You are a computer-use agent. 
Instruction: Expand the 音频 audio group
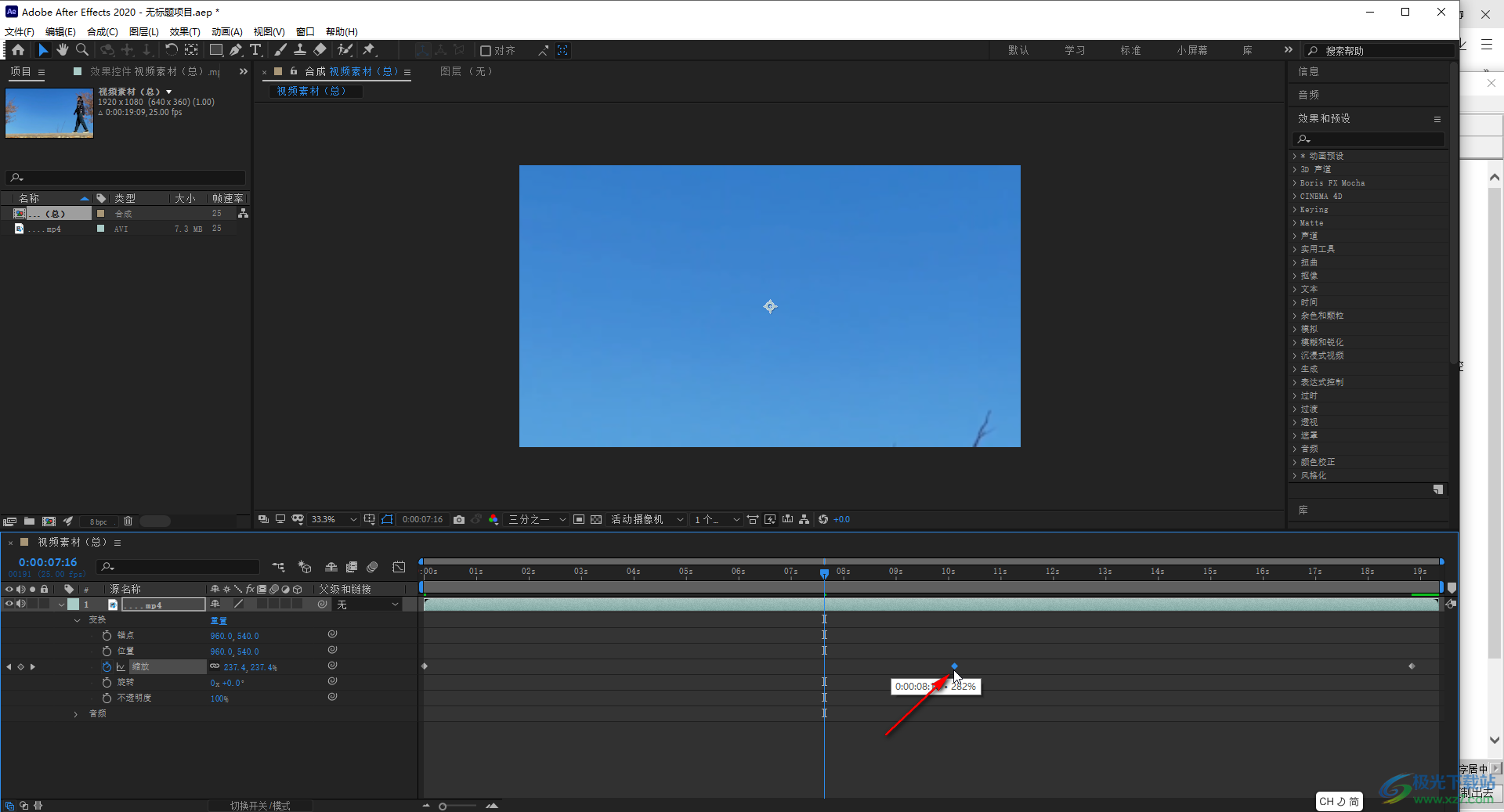pyautogui.click(x=76, y=714)
